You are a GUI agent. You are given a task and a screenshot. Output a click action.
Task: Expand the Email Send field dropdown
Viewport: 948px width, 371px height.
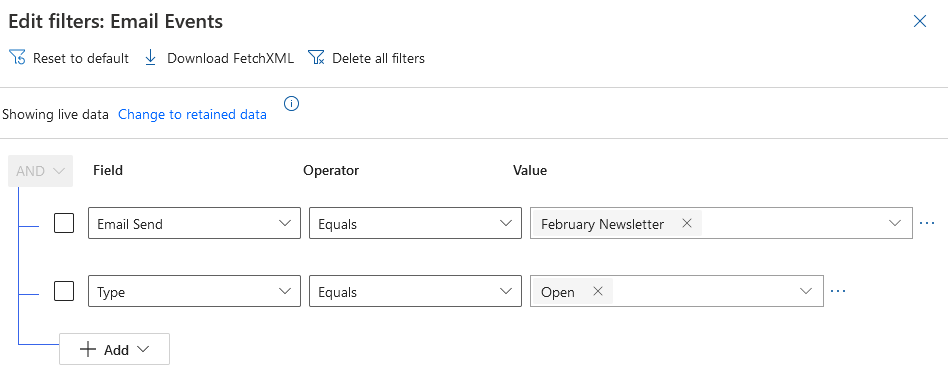pyautogui.click(x=194, y=223)
